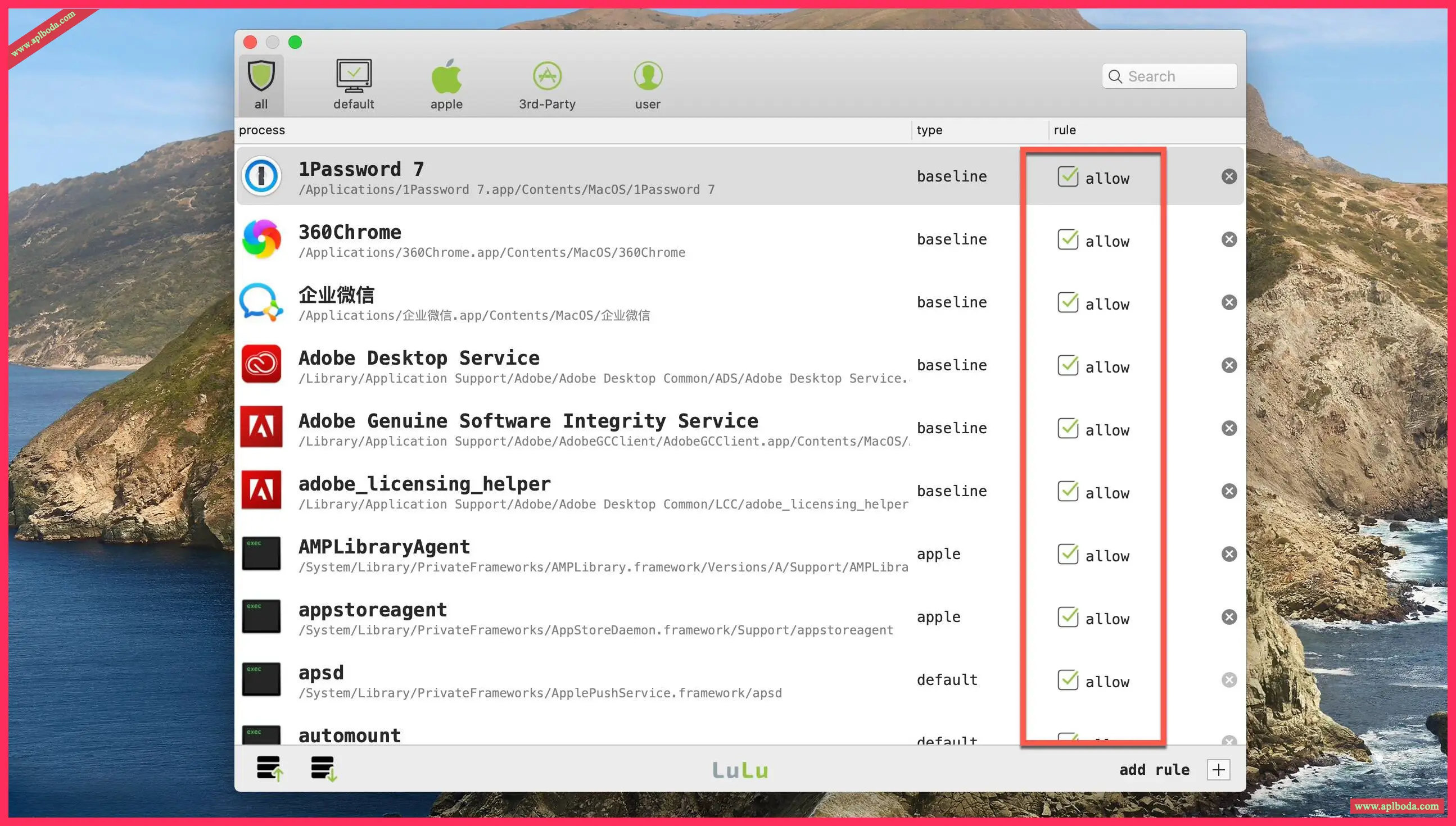This screenshot has height=826, width=1456.
Task: Click the import rules icon with up arrow
Action: tap(269, 769)
